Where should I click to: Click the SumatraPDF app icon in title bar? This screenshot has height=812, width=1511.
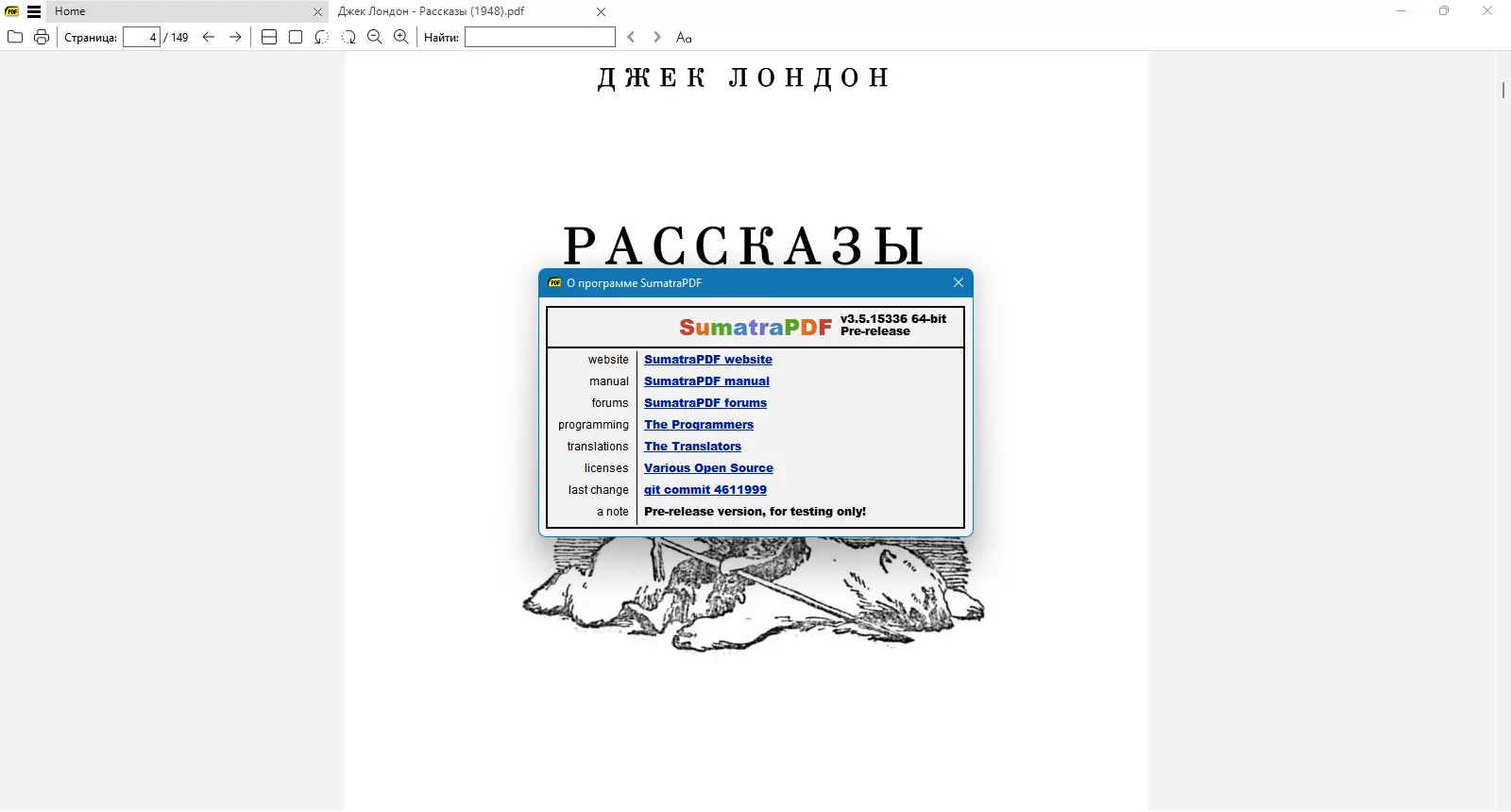[x=12, y=11]
